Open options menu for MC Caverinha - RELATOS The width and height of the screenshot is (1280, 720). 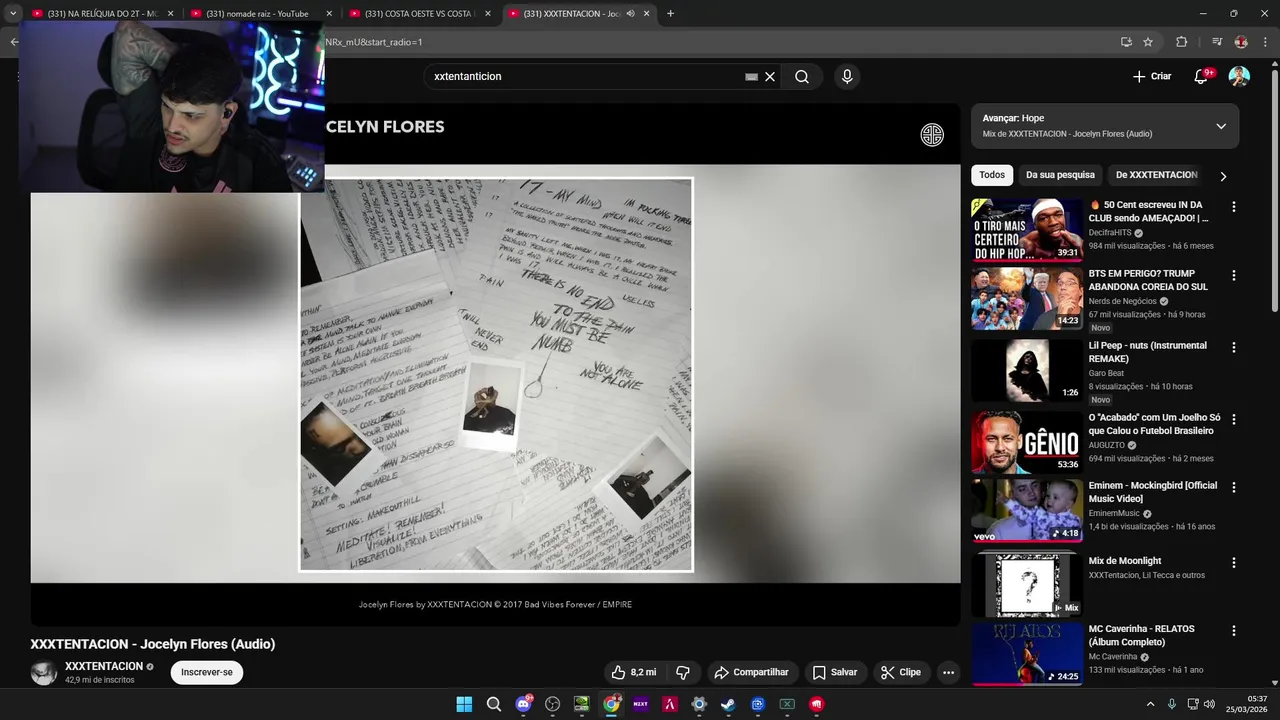click(x=1233, y=631)
